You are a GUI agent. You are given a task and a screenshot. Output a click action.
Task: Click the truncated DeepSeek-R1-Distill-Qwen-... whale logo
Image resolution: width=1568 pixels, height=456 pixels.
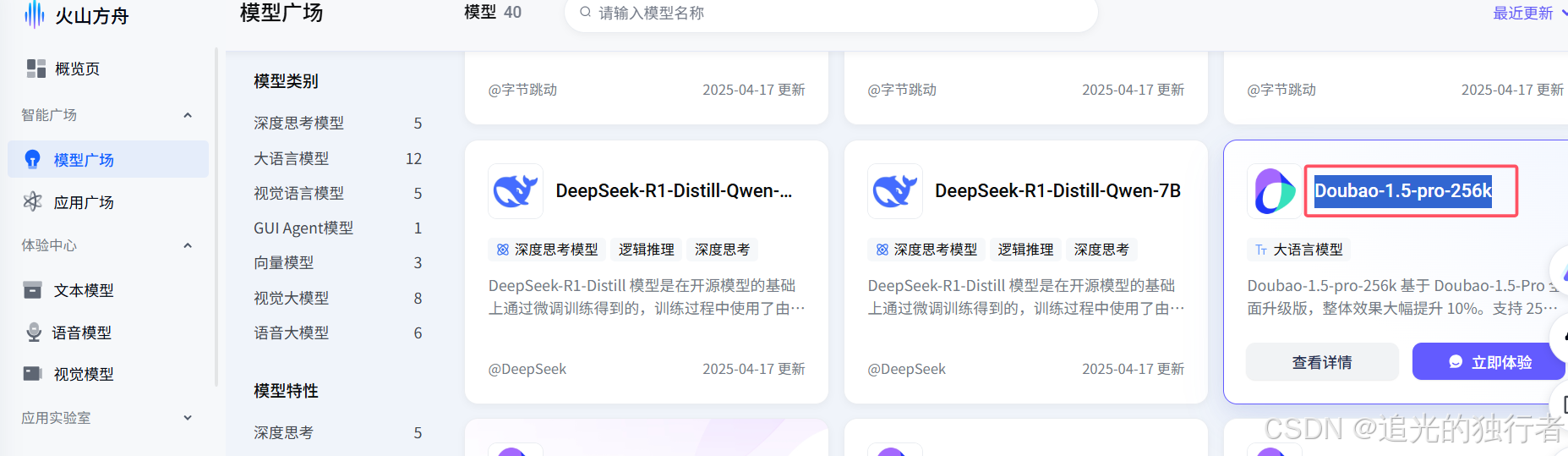[516, 191]
